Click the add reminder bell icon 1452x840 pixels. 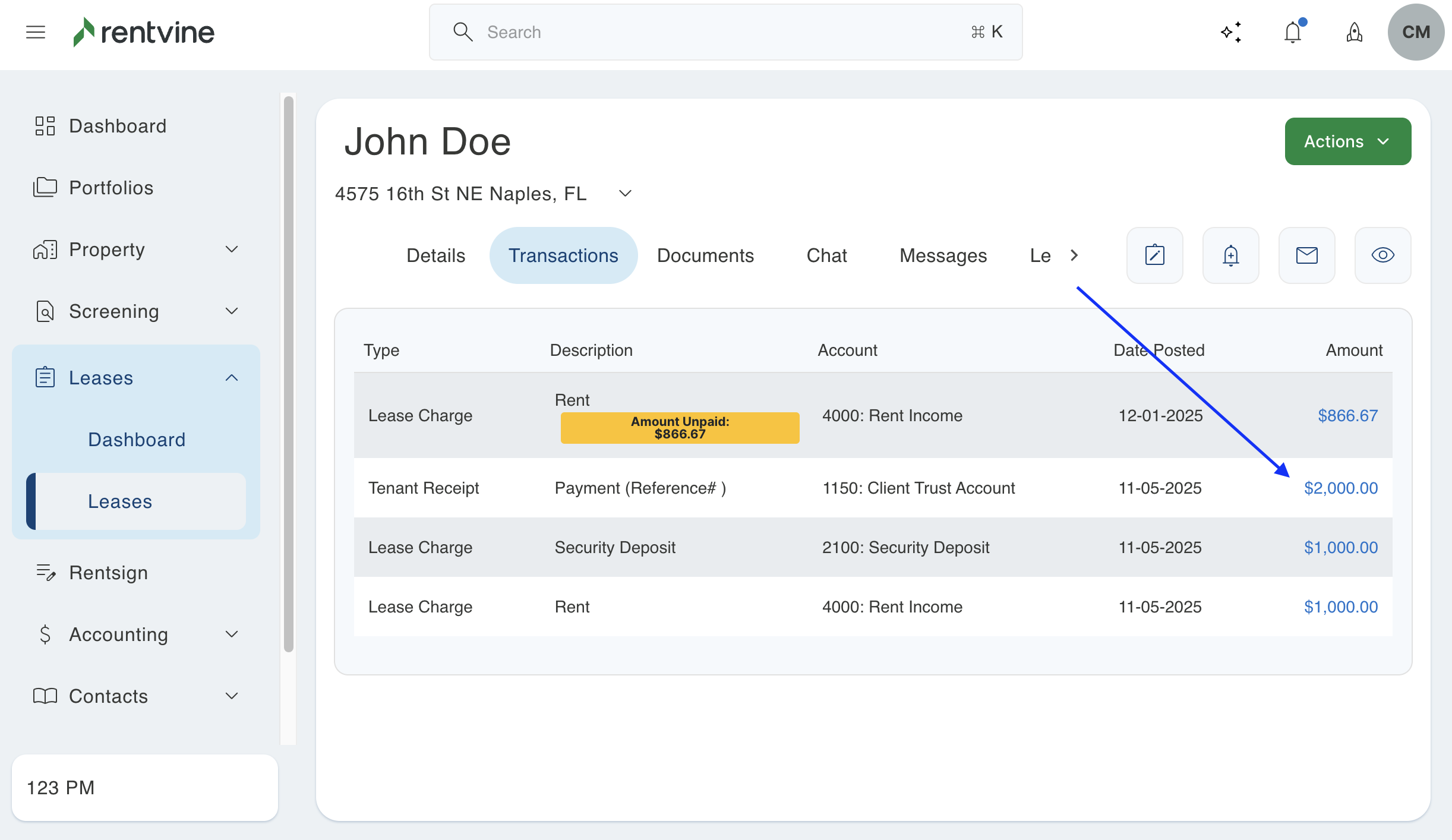(x=1230, y=255)
